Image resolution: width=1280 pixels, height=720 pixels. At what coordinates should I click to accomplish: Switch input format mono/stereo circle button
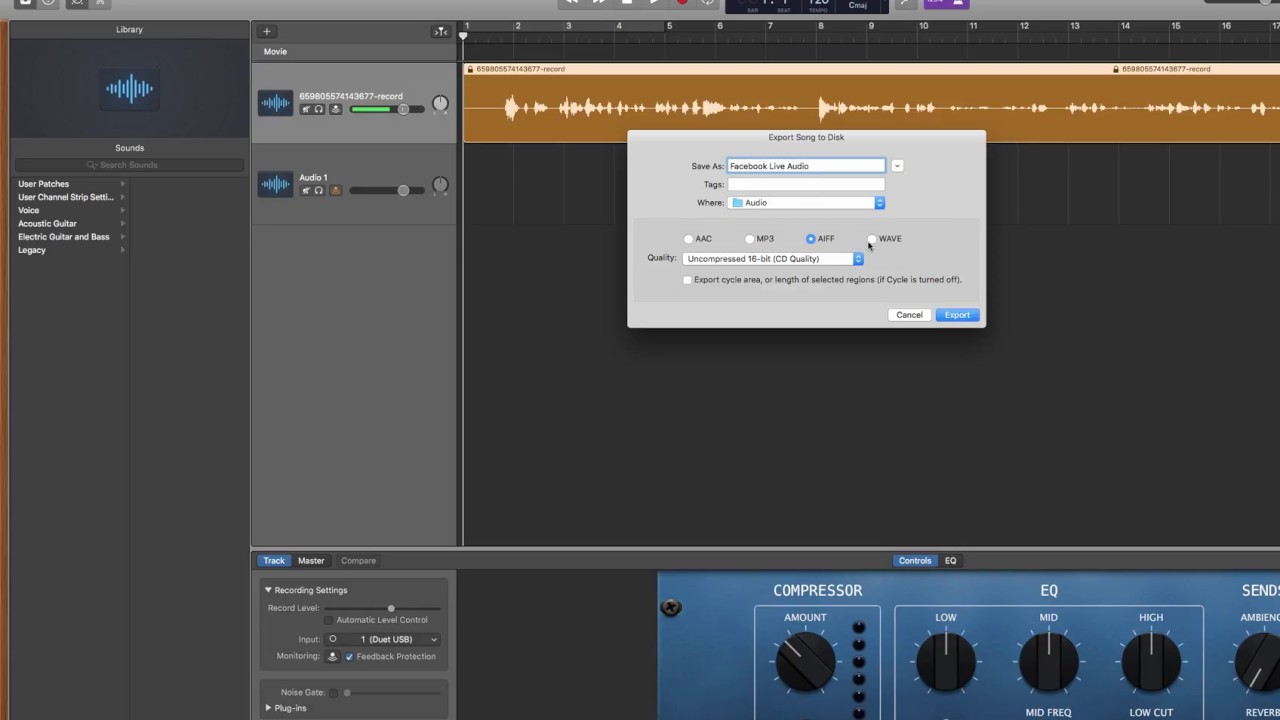[x=333, y=639]
